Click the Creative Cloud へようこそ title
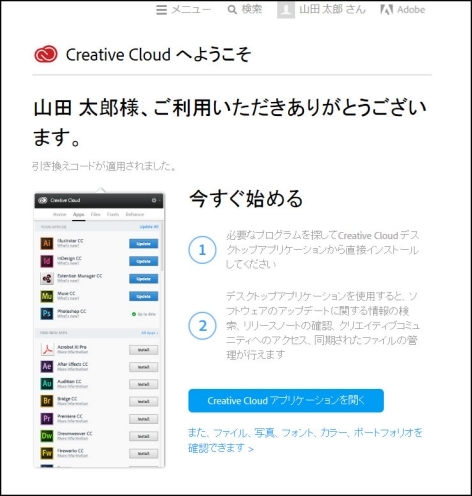472x496 pixels. click(x=158, y=54)
